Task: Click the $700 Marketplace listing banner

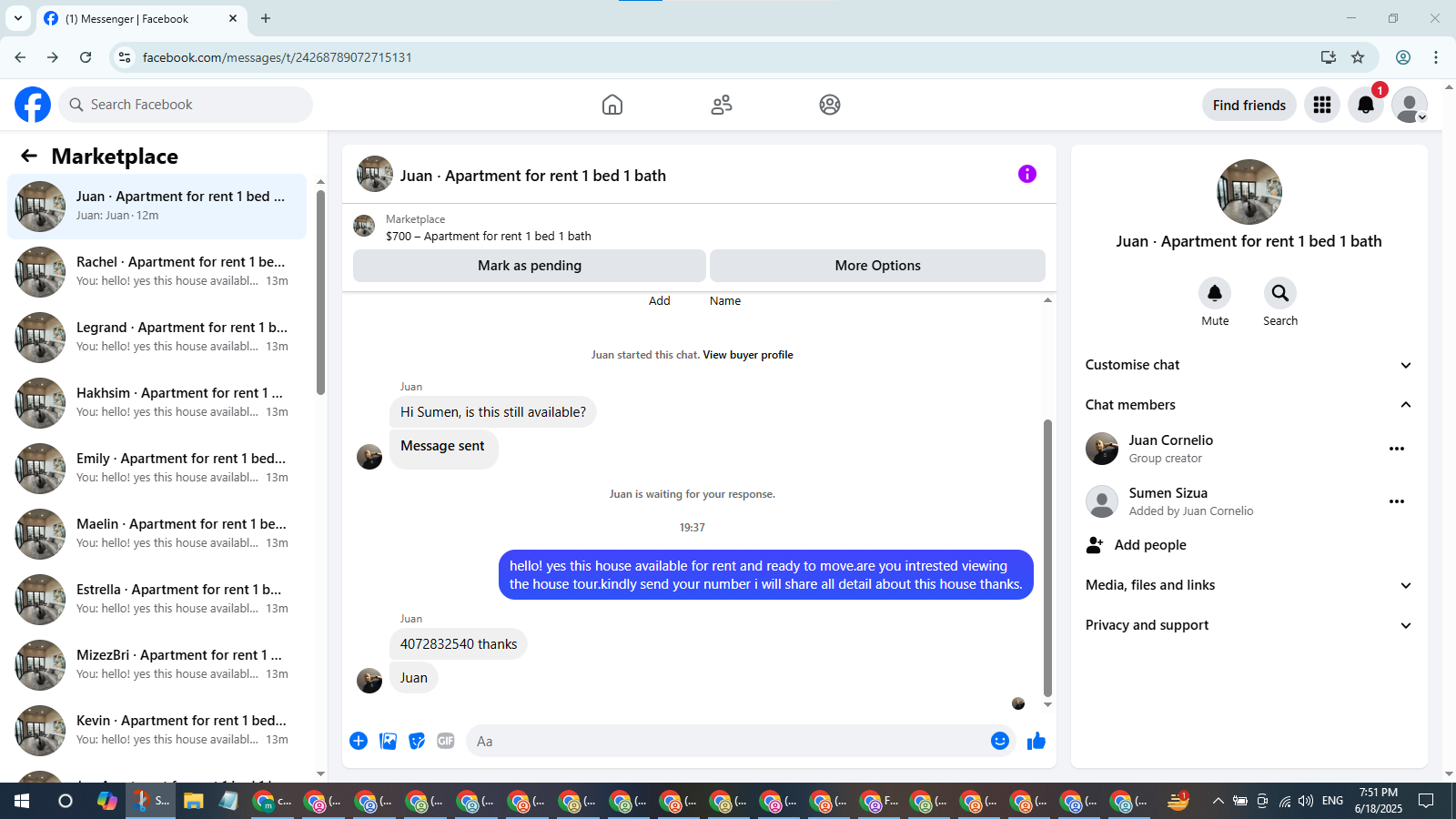Action: (x=699, y=227)
